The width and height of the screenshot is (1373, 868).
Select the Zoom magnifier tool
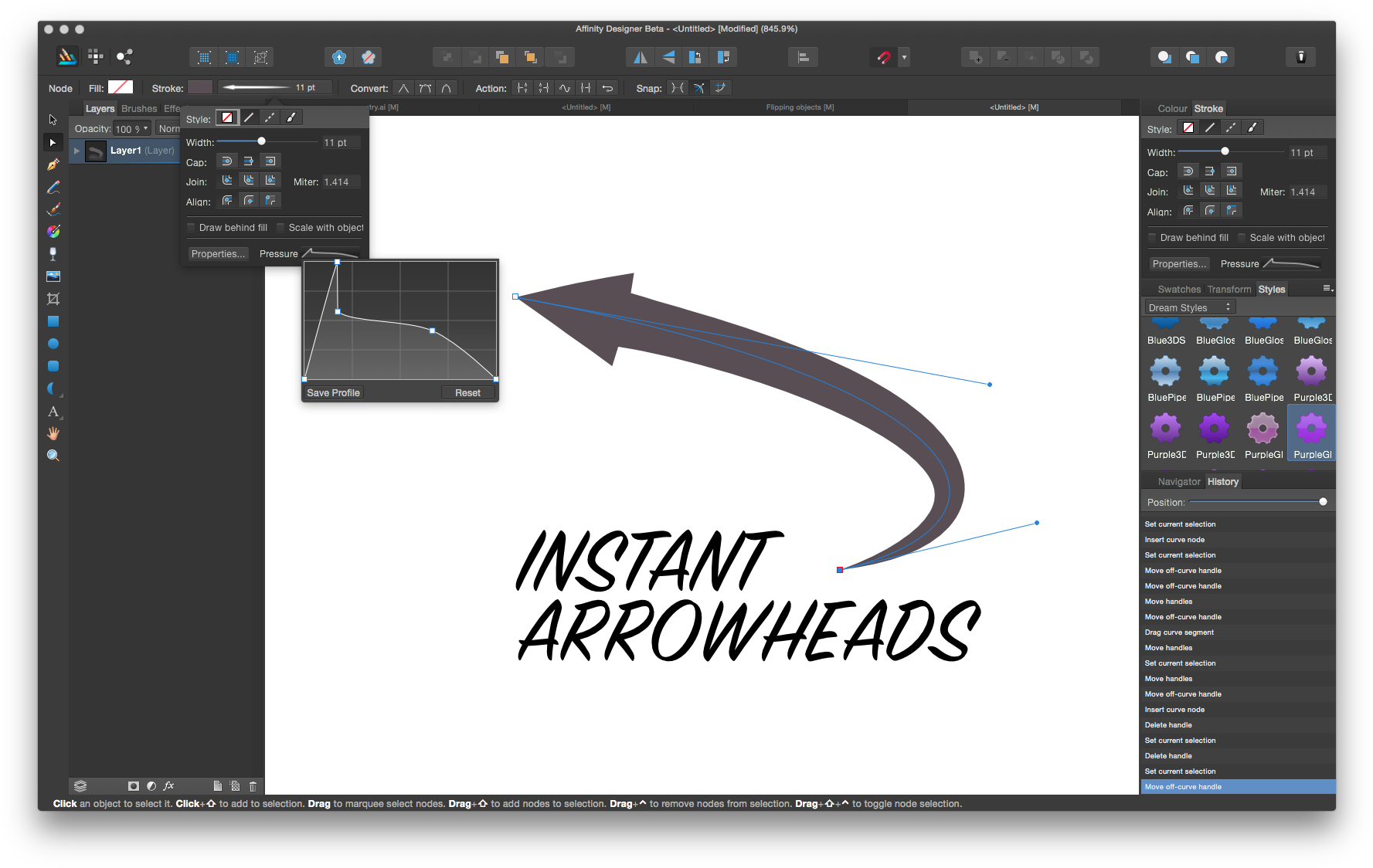(53, 456)
